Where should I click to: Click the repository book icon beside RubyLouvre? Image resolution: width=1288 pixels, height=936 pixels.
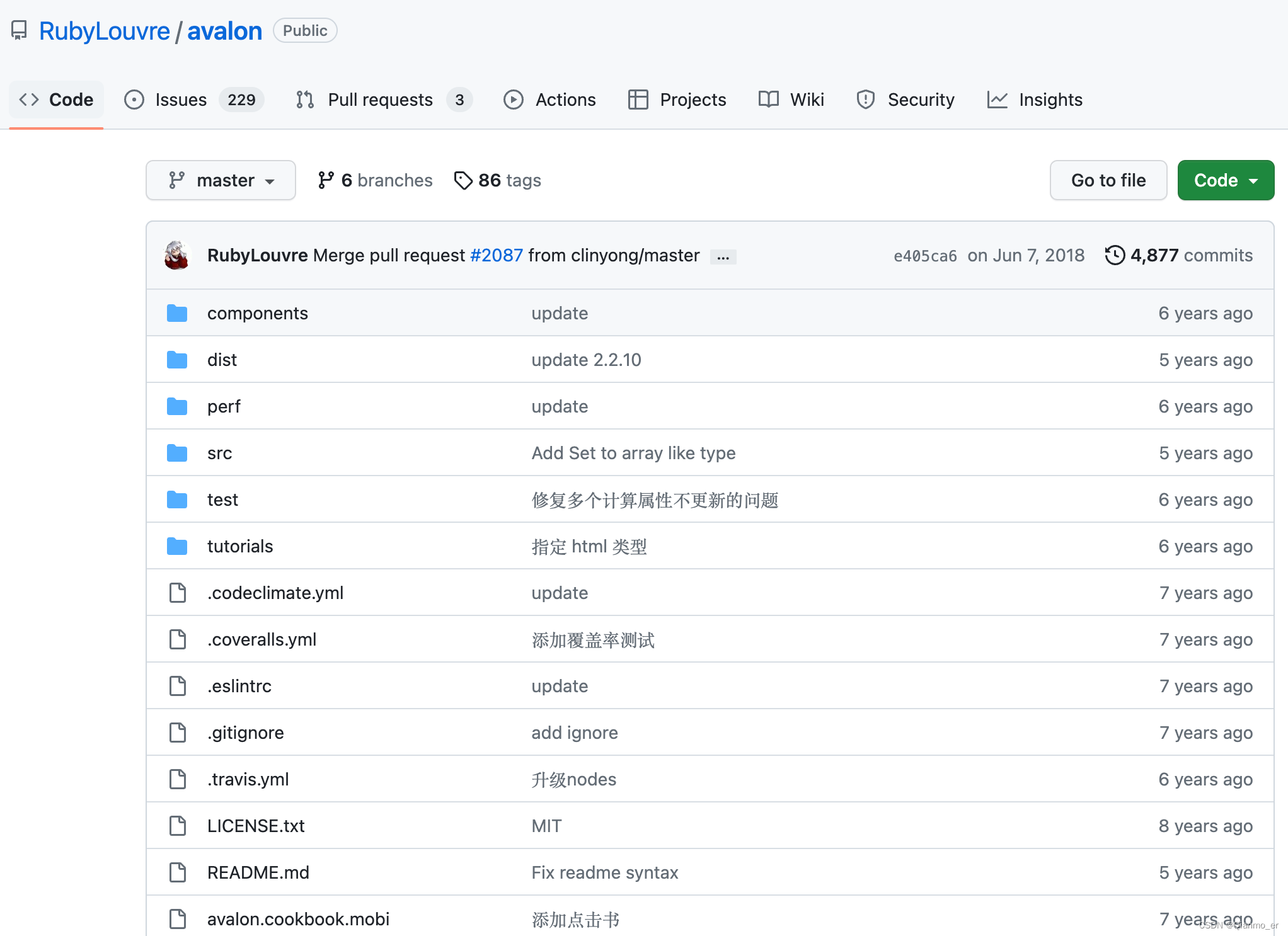coord(19,30)
